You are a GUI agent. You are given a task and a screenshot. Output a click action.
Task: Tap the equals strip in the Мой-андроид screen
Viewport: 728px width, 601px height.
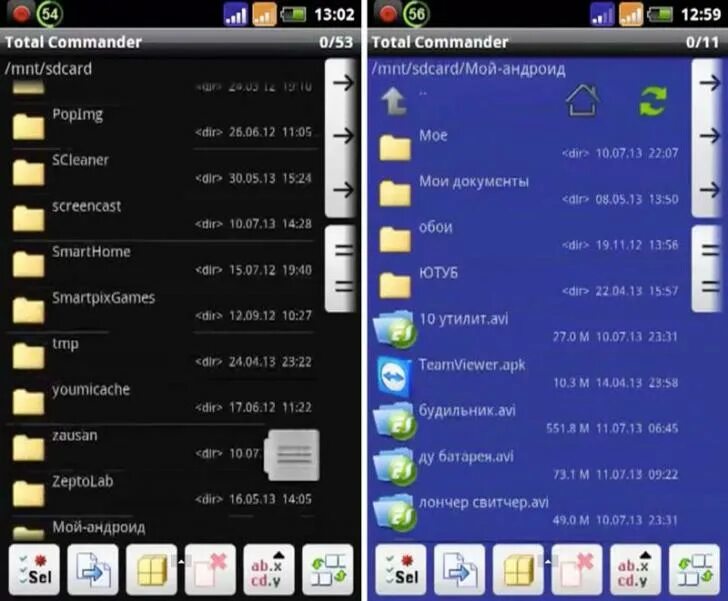(709, 268)
